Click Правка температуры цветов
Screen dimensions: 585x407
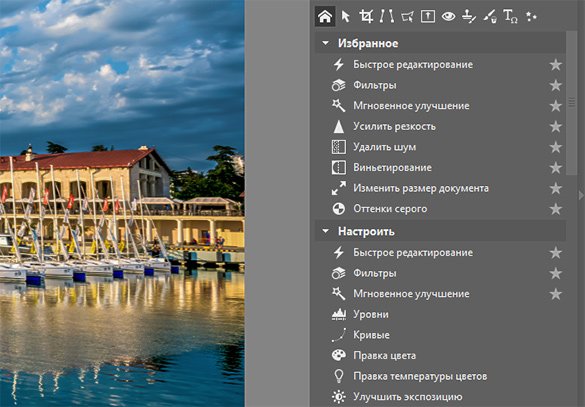(x=420, y=376)
